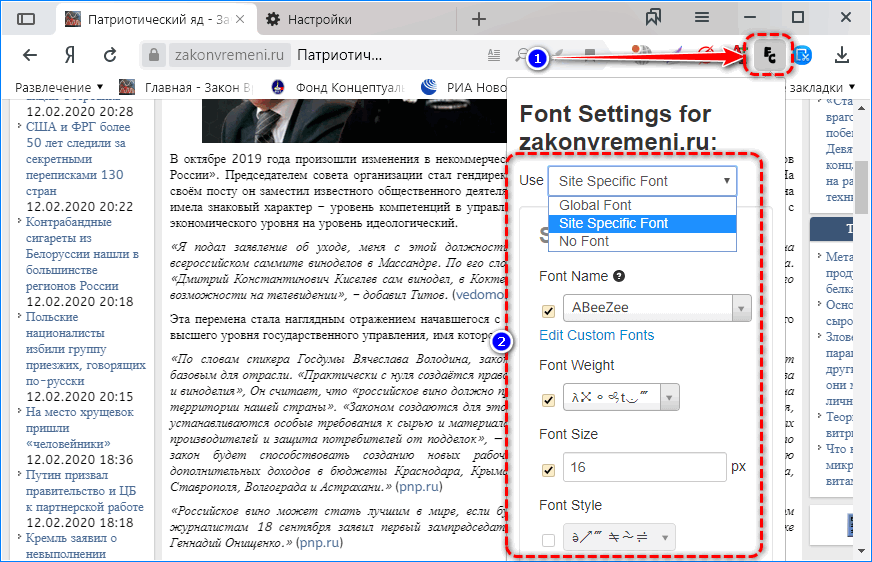The height and width of the screenshot is (562, 872).
Task: Uncheck the Font Weight checkbox
Action: (548, 400)
